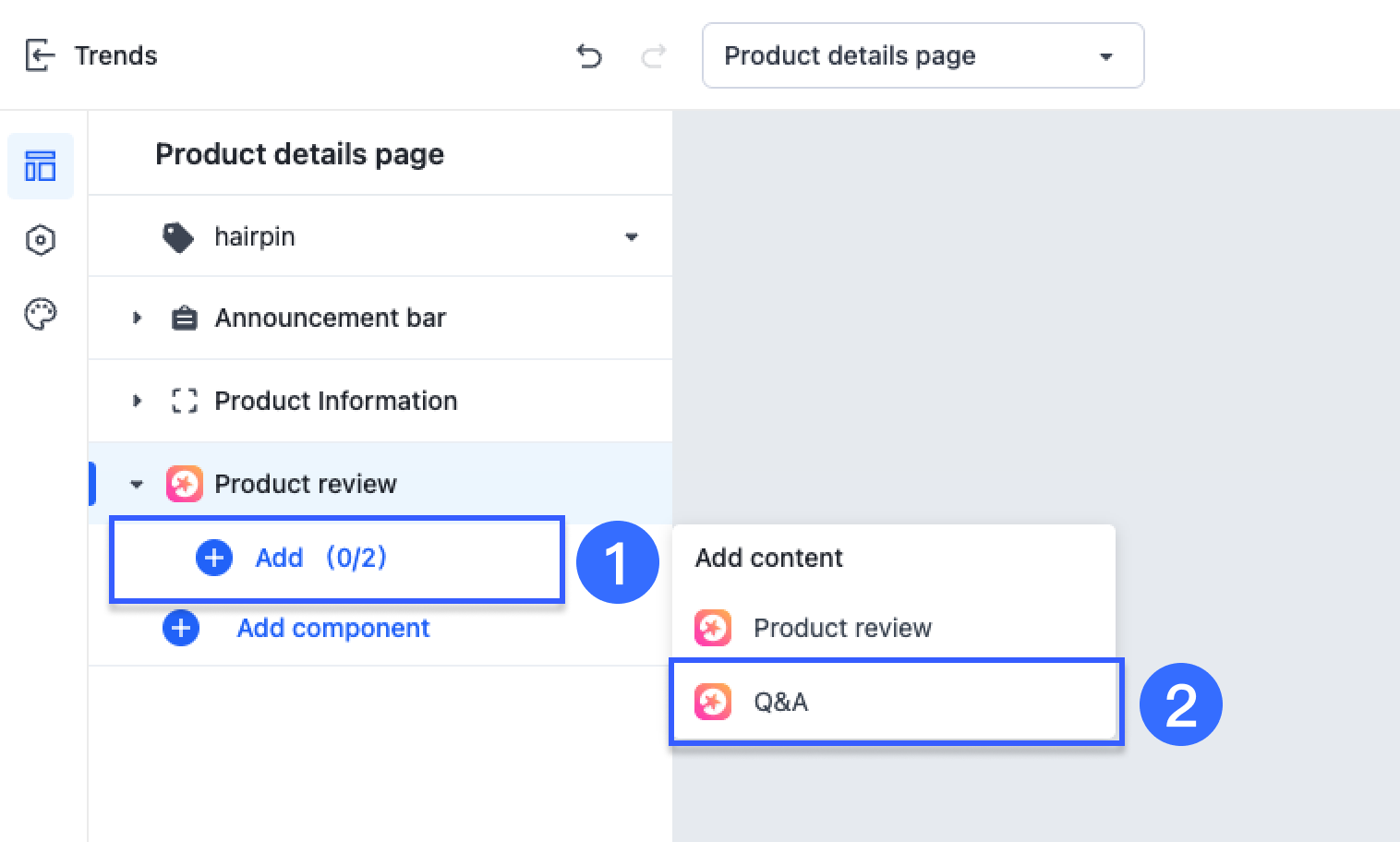Select the sections layout icon in left sidebar
Viewport: 1400px width, 842px height.
(41, 166)
